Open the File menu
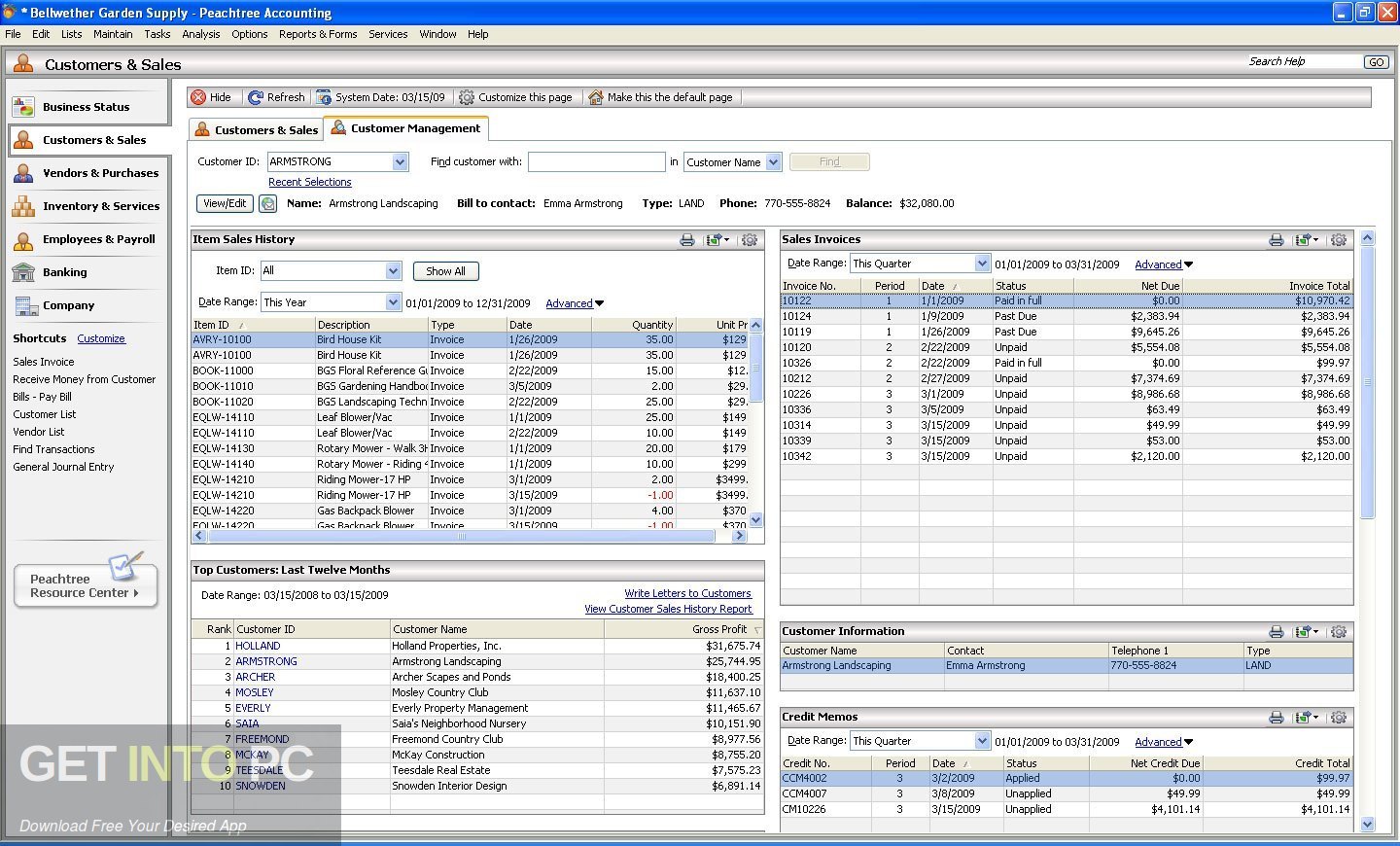1400x846 pixels. (13, 34)
